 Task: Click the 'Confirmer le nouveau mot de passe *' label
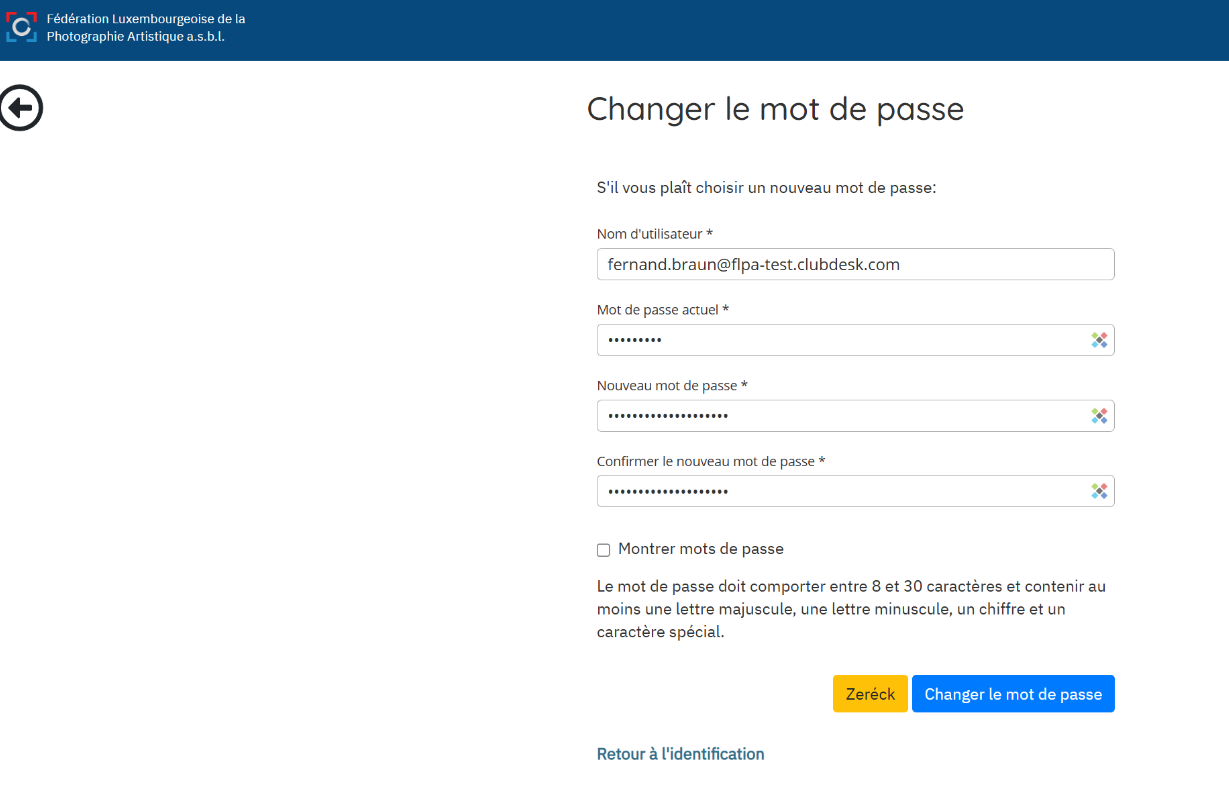click(x=710, y=462)
